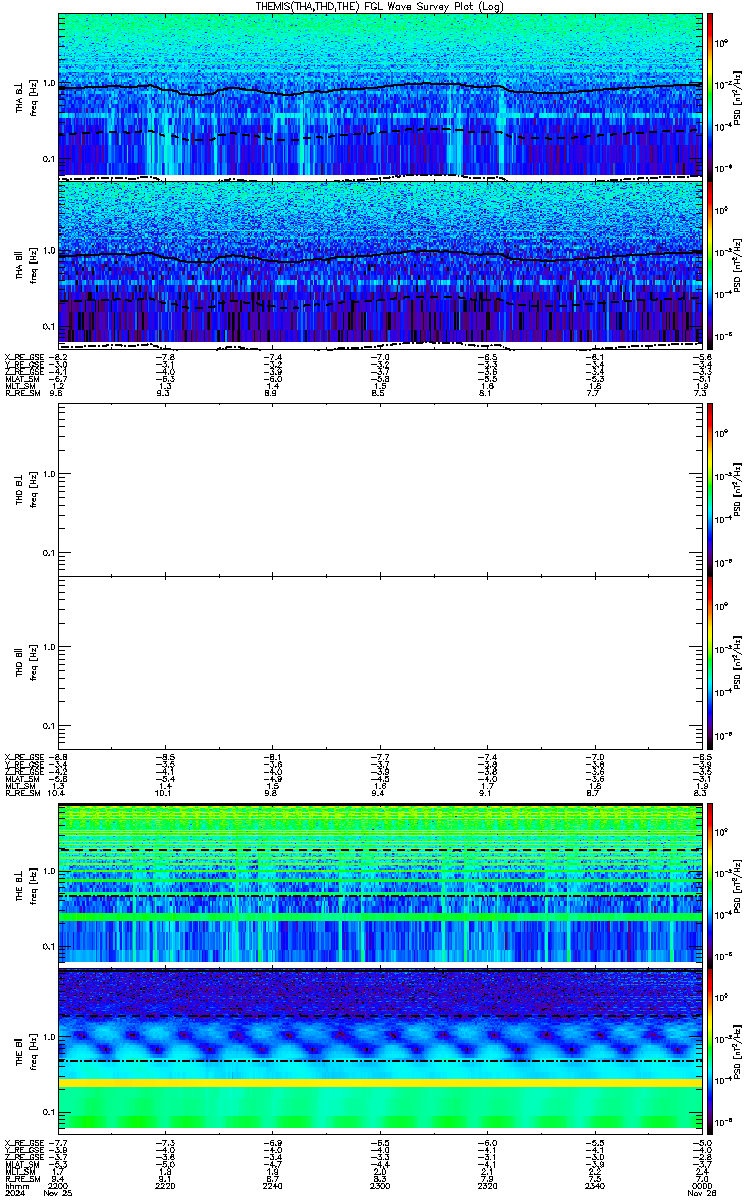750x1200 pixels.
Task: Click the 2340 time tick label
Action: click(594, 1186)
